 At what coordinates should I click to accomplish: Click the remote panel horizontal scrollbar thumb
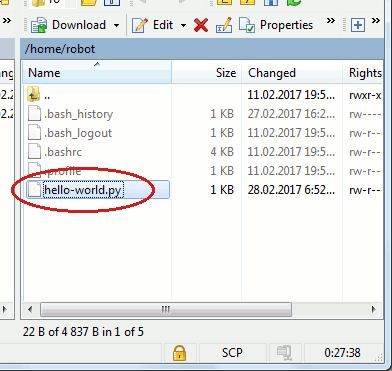coord(166,309)
